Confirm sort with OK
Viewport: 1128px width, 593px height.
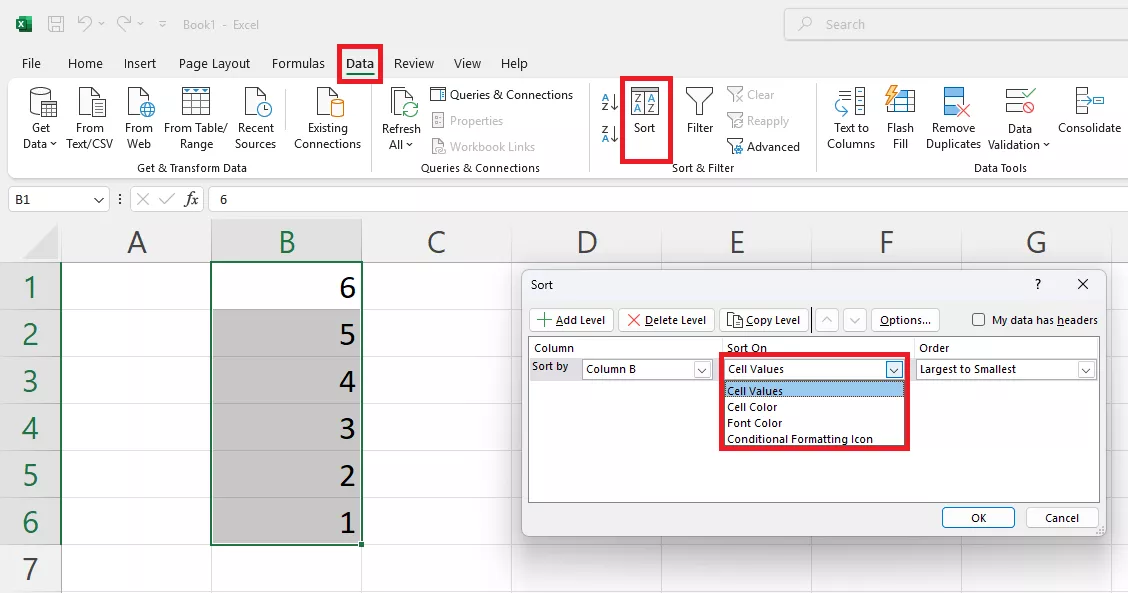(x=978, y=517)
